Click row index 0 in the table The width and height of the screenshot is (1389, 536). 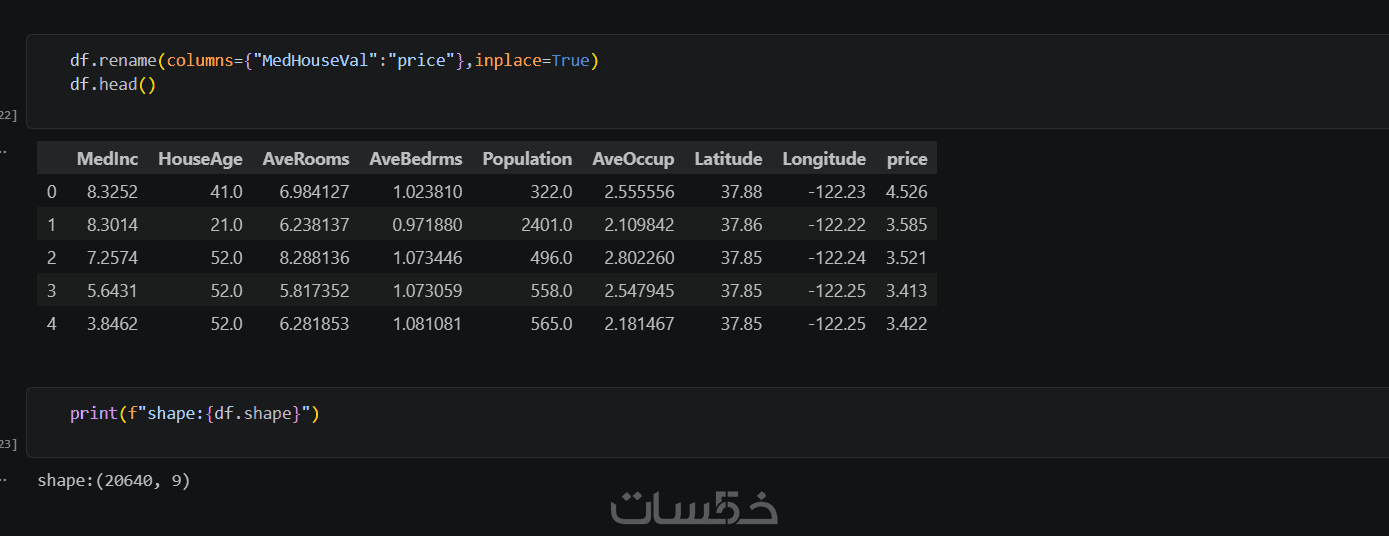[52, 191]
